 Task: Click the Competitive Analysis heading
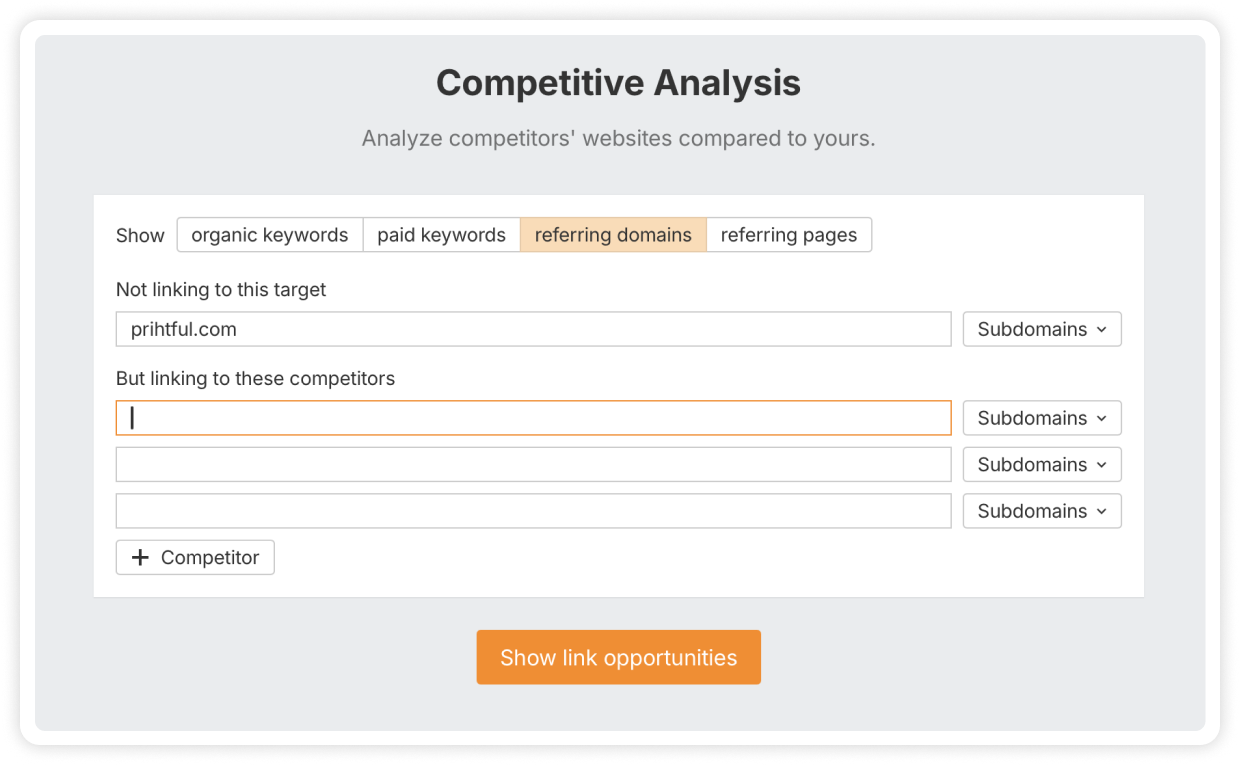point(618,83)
